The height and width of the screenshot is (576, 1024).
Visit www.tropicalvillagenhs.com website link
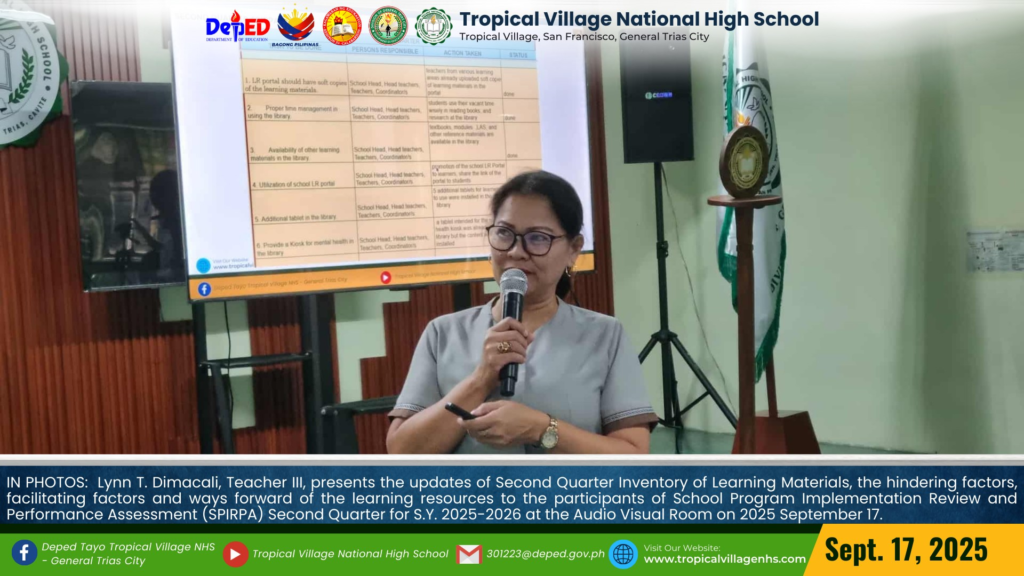tap(724, 559)
